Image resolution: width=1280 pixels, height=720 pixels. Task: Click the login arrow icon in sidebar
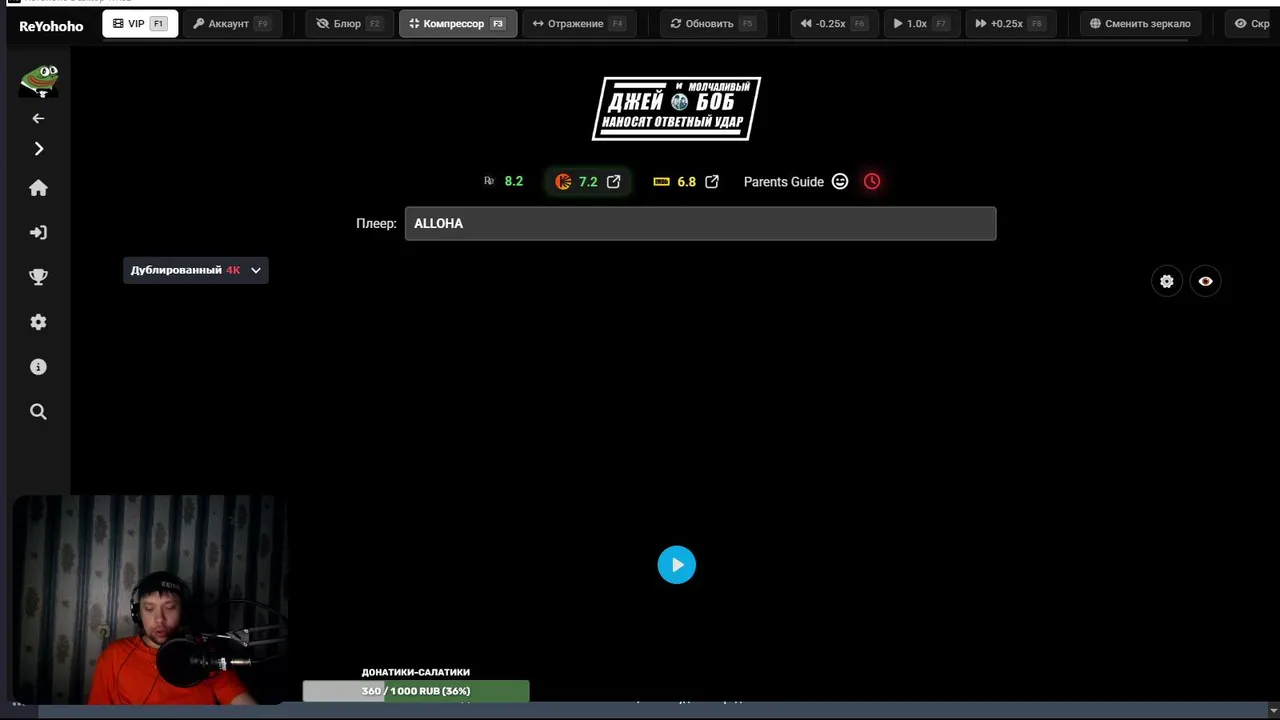(38, 233)
